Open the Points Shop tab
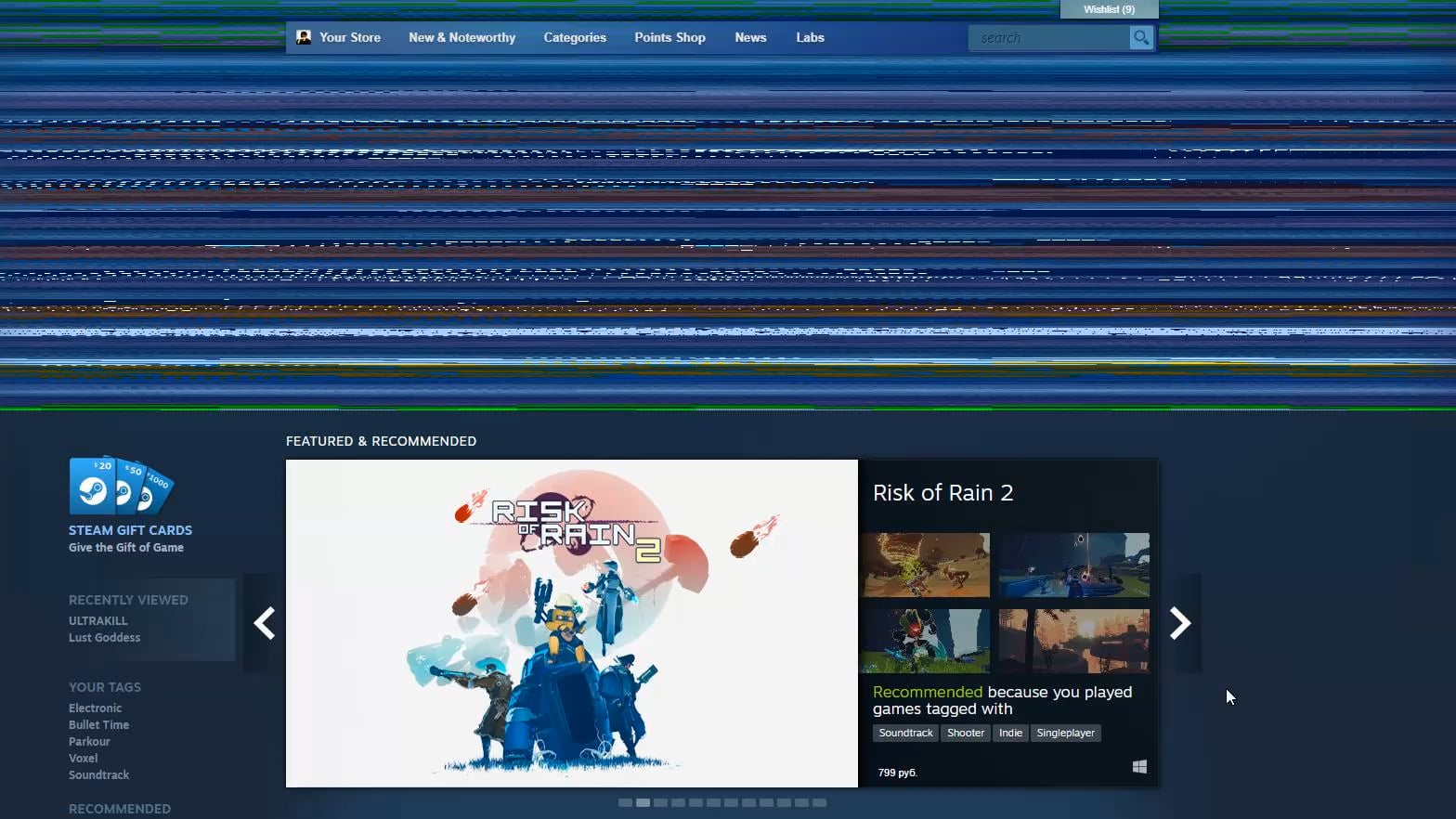This screenshot has width=1456, height=819. click(x=669, y=38)
